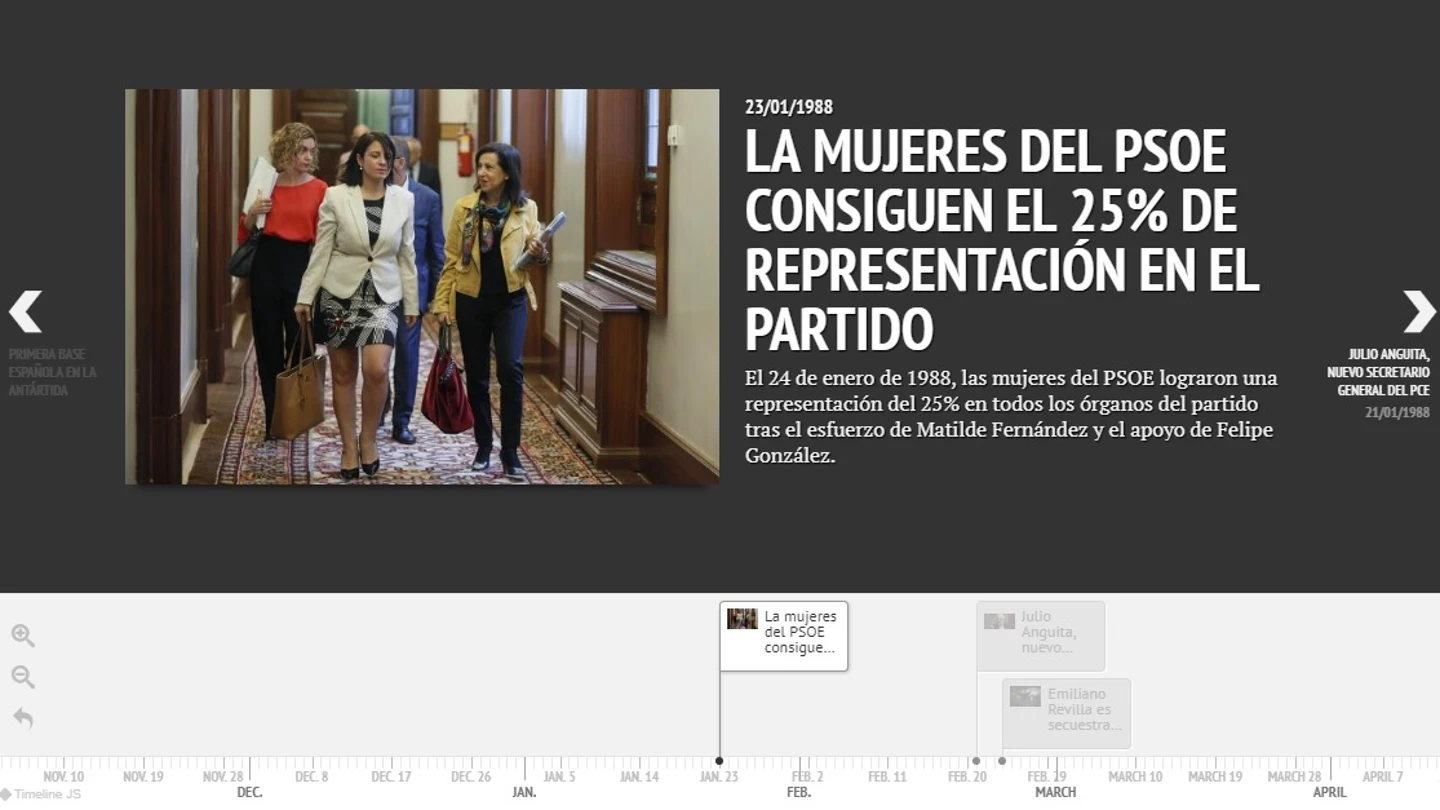Return to the timeline start with back arrow
1440x810 pixels.
pos(23,718)
